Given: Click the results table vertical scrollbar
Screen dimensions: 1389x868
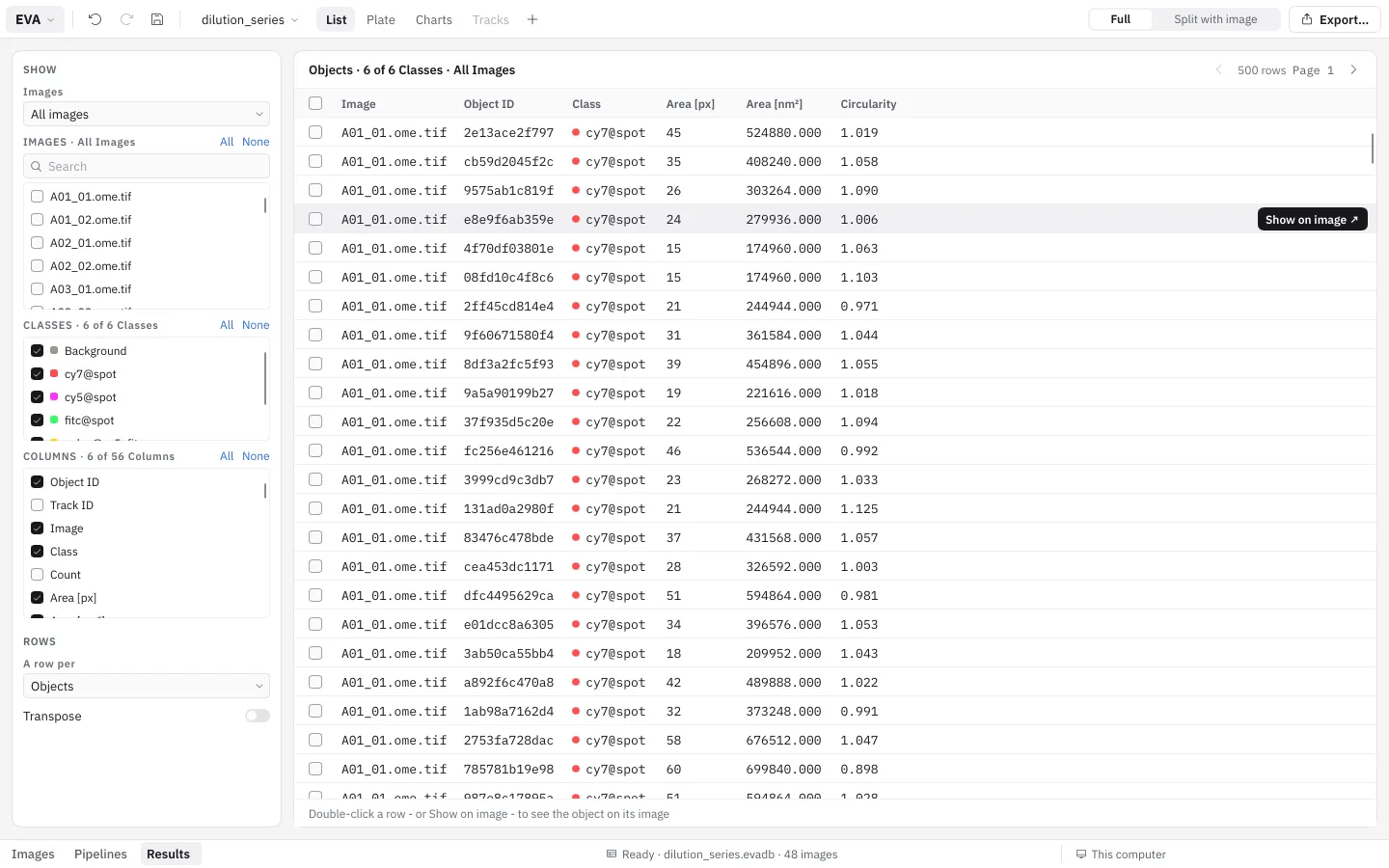Looking at the screenshot, I should tap(1372, 149).
